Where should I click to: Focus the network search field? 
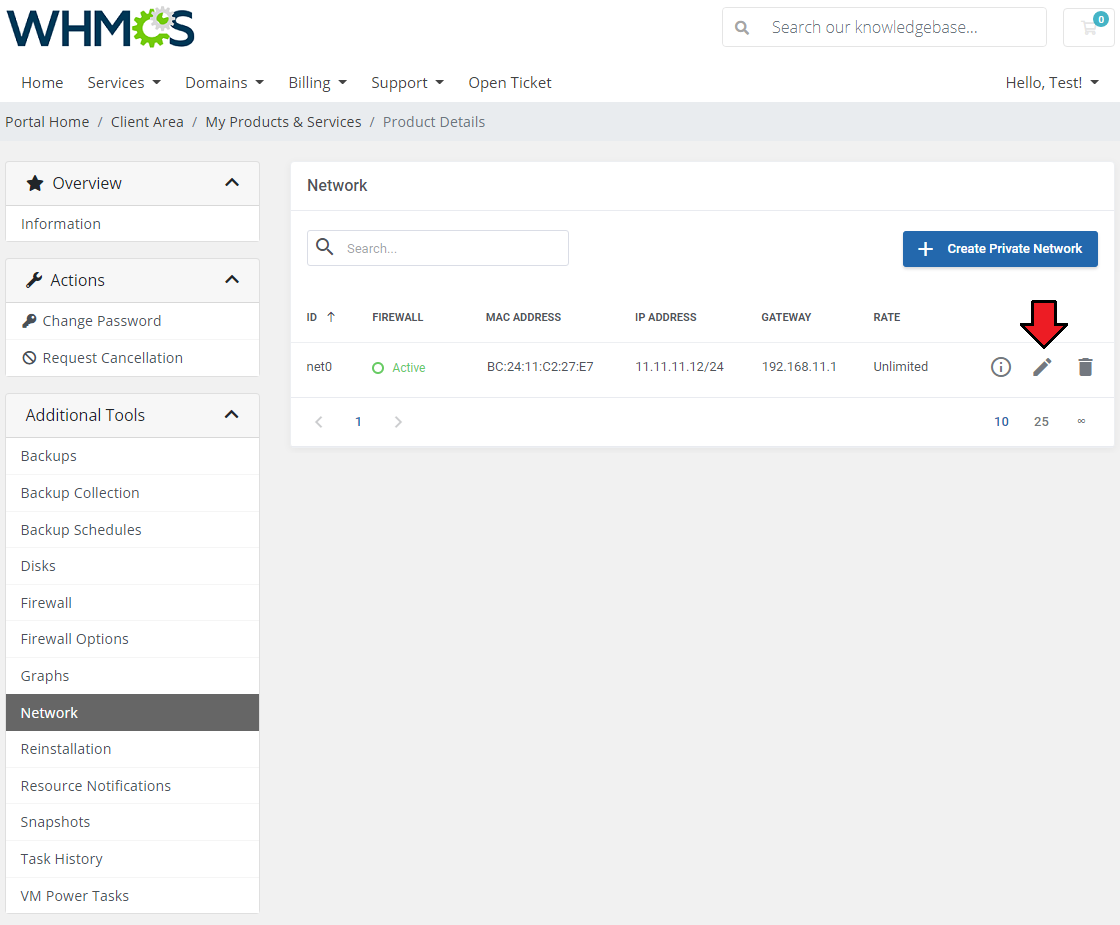(438, 248)
